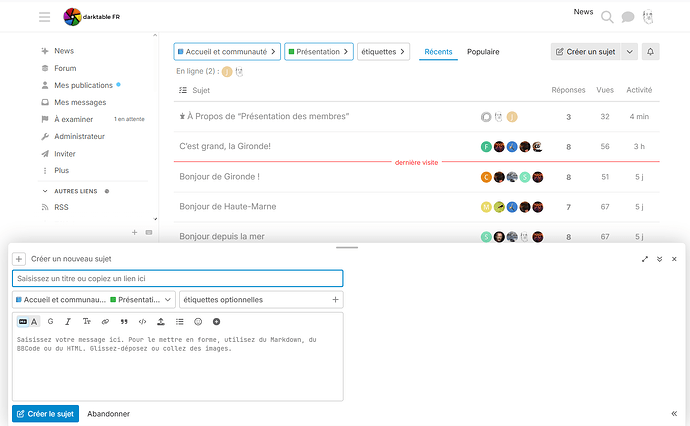Open étiquettes filter dropdown

tap(383, 51)
